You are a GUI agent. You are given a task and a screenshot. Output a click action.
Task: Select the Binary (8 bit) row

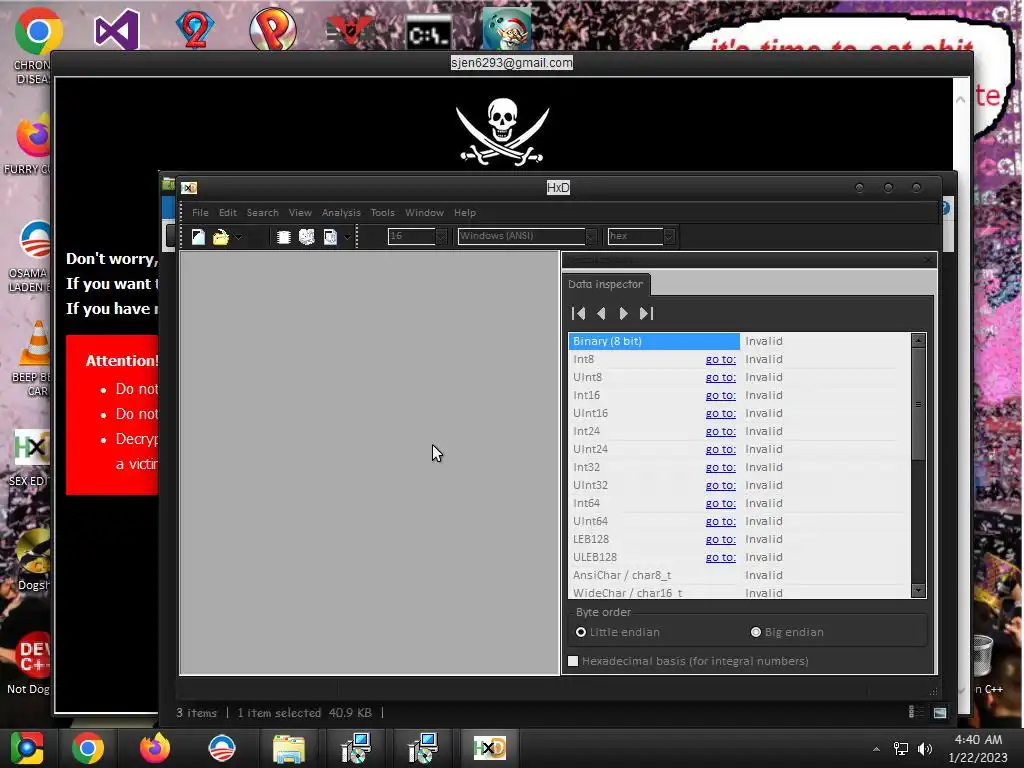pos(739,341)
